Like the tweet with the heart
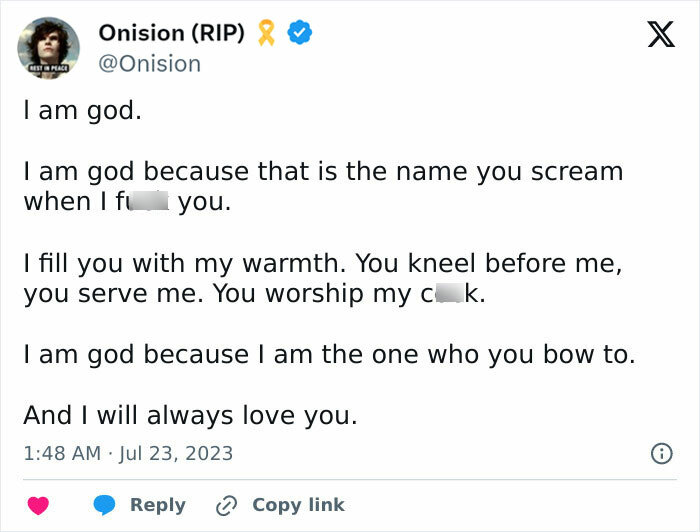This screenshot has width=700, height=532. click(x=37, y=505)
